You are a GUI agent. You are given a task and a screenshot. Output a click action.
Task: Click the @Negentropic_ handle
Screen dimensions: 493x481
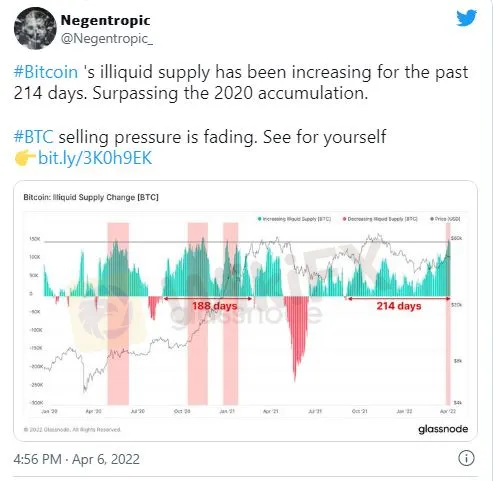(x=107, y=38)
